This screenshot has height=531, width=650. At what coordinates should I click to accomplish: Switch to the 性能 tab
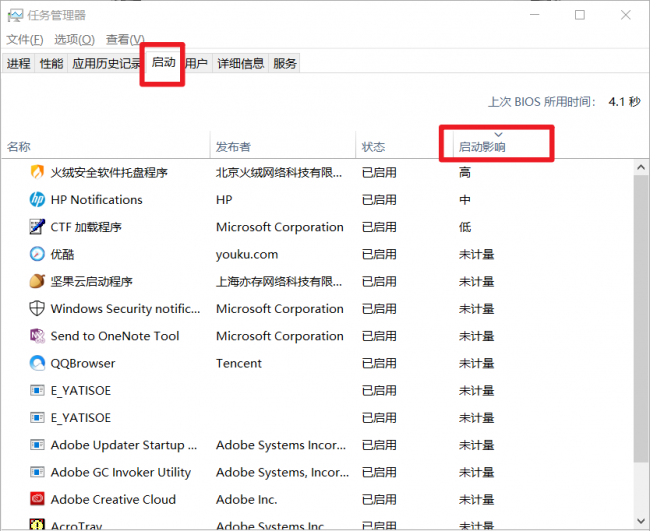(51, 63)
